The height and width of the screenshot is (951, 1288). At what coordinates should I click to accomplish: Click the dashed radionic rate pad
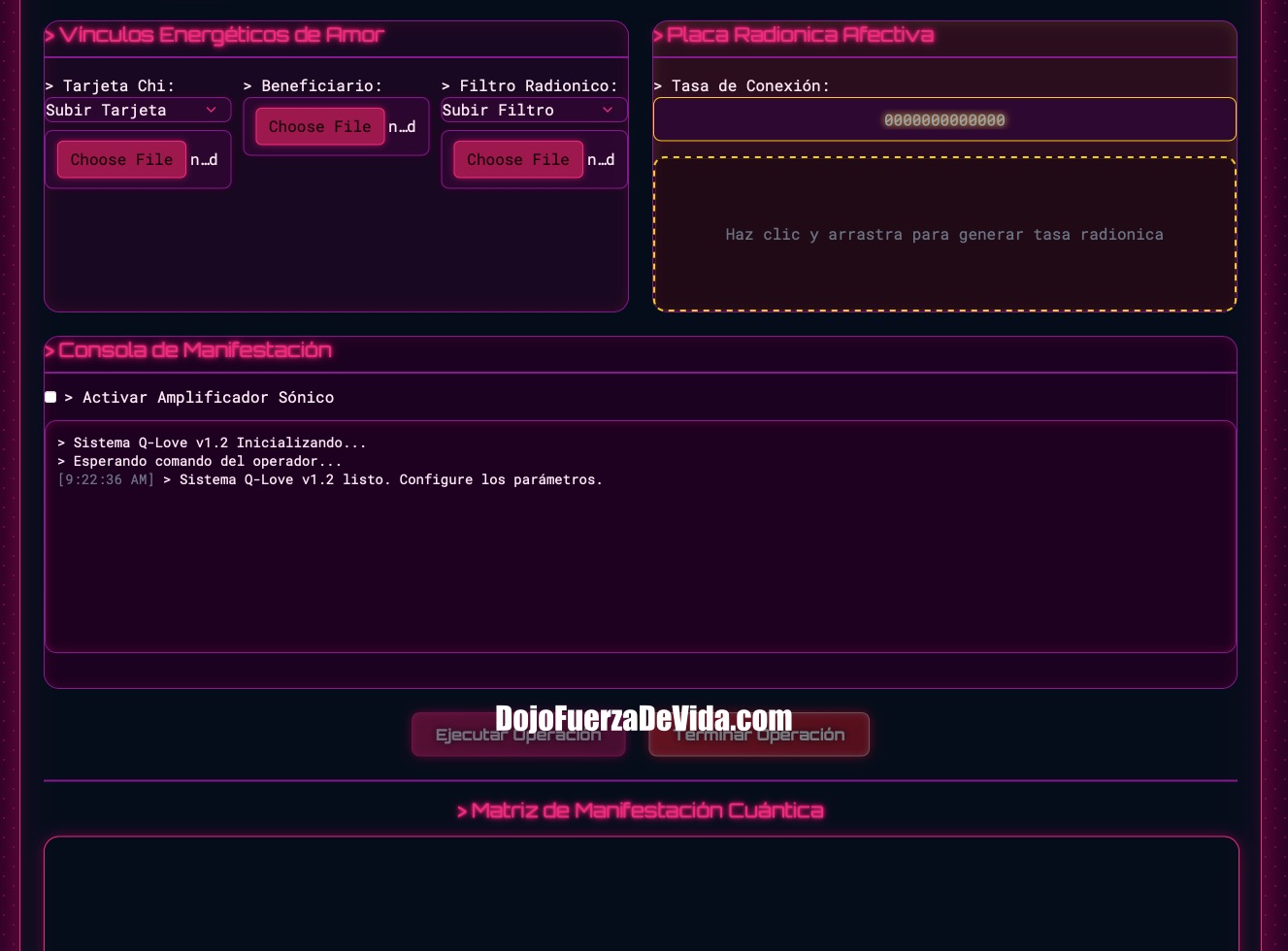pyautogui.click(x=944, y=234)
